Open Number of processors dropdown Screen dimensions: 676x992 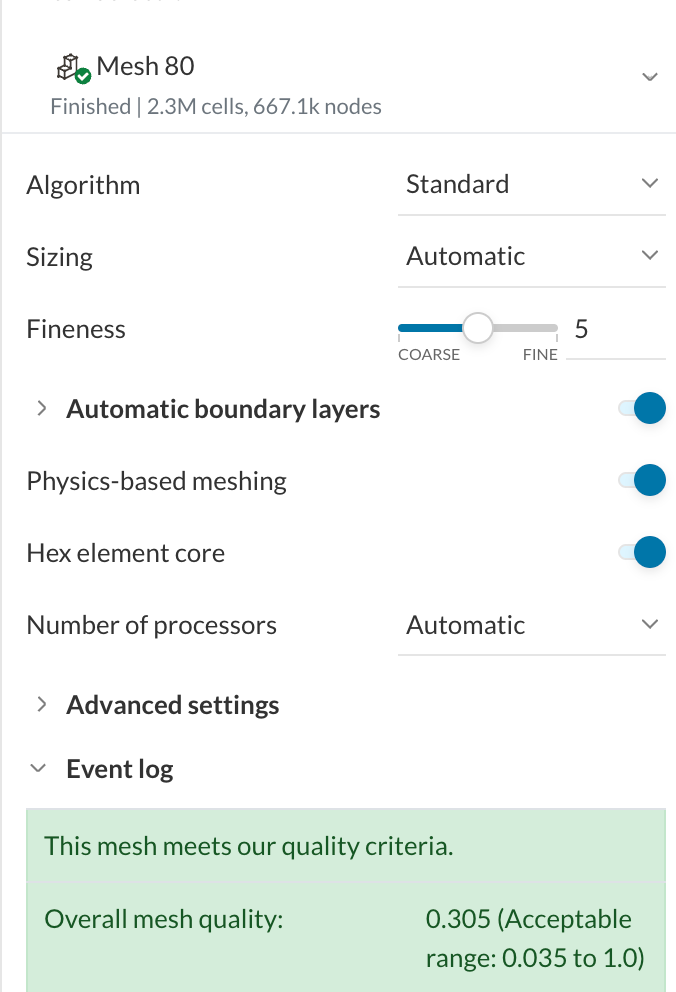(531, 625)
